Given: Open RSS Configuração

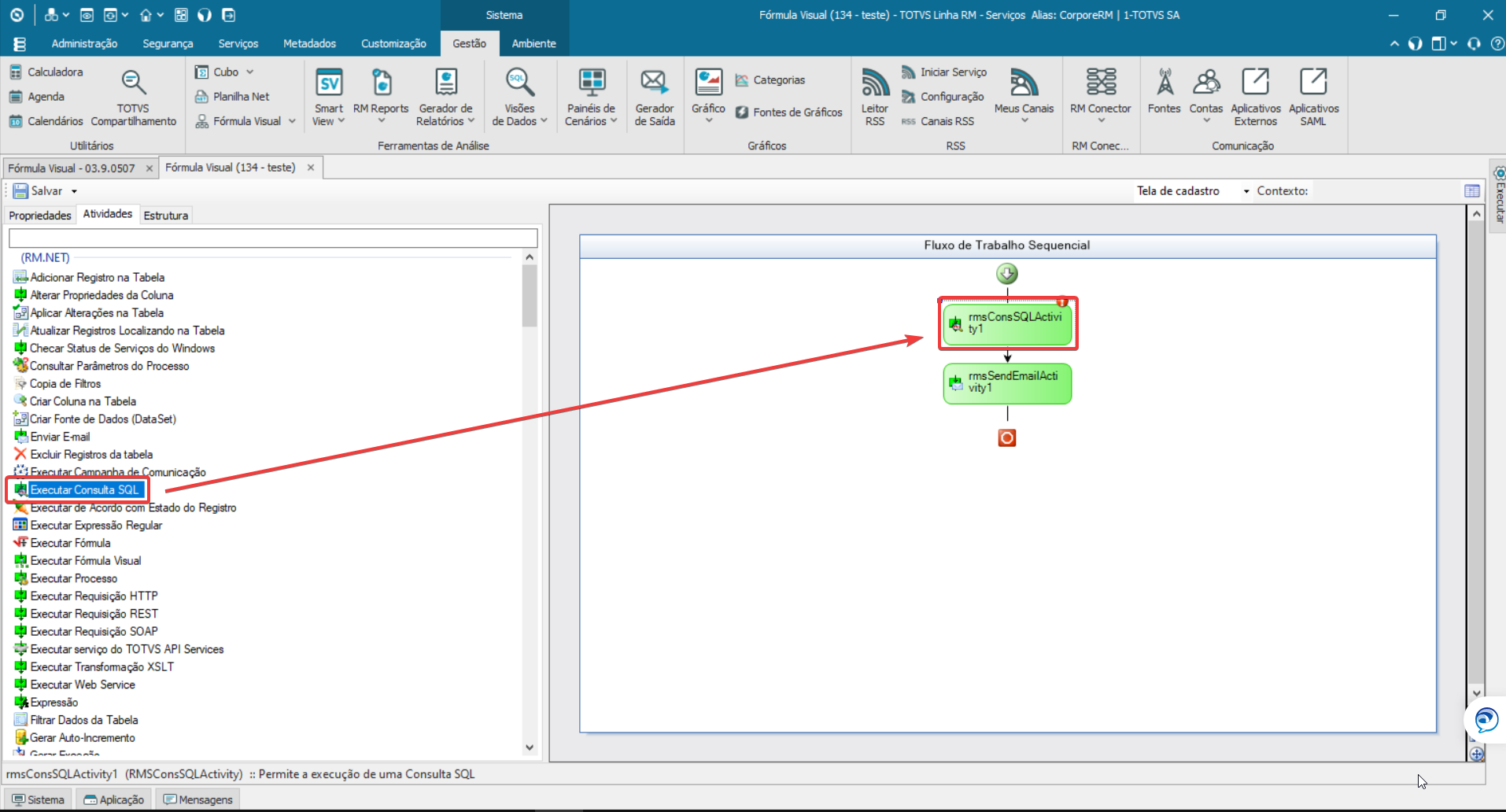Looking at the screenshot, I should [x=943, y=97].
